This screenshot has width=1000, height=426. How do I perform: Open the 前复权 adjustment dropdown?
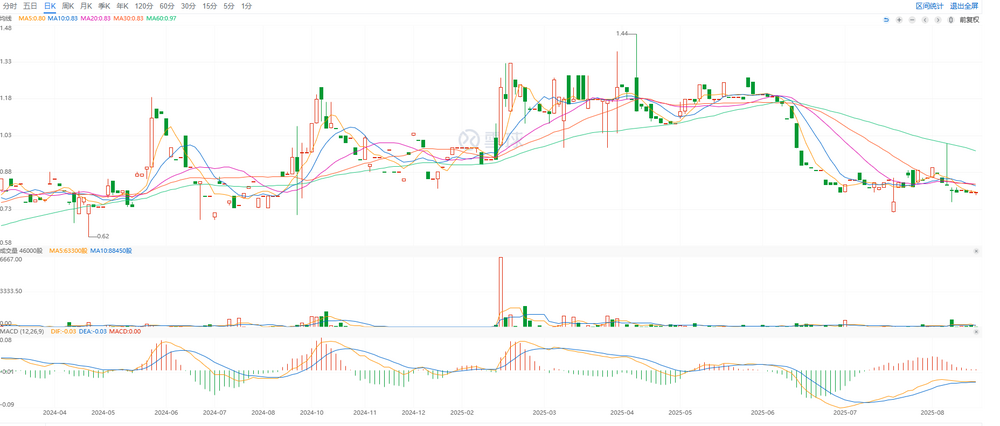pyautogui.click(x=969, y=20)
